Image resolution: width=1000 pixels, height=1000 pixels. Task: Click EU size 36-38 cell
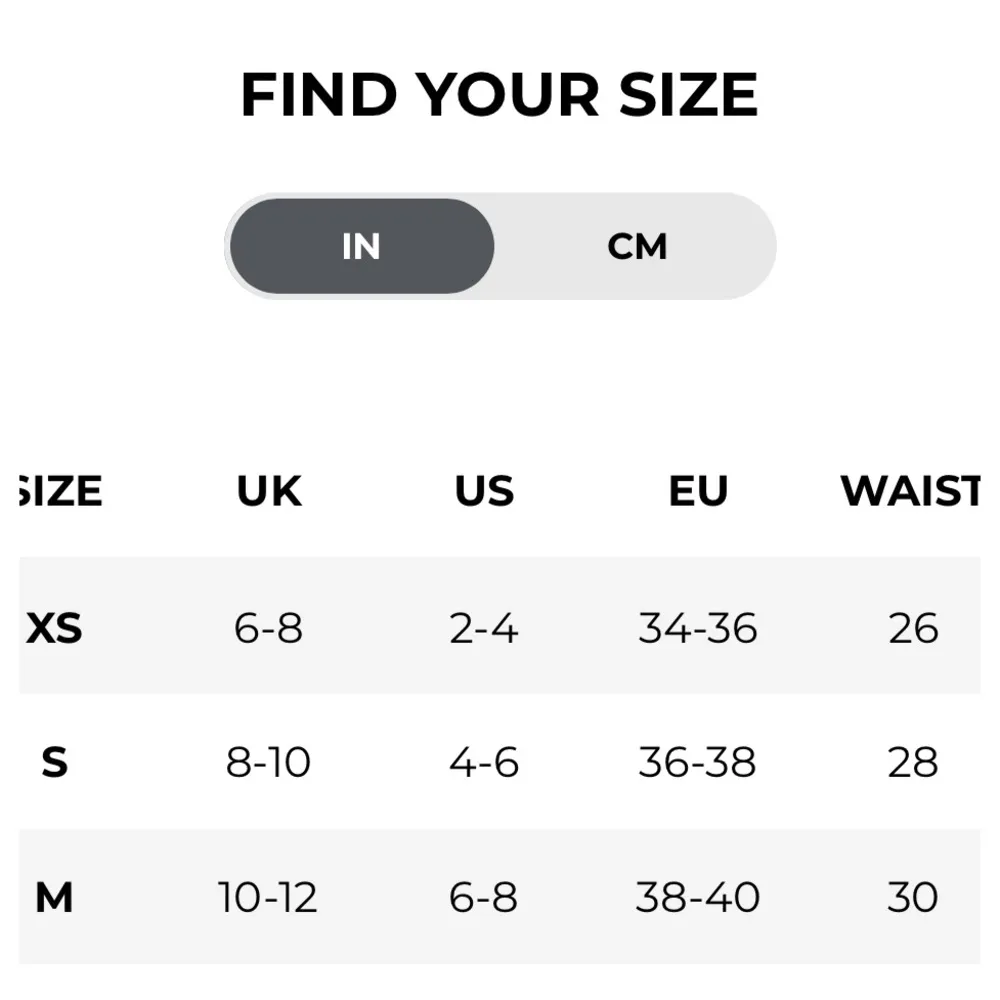[x=698, y=763]
